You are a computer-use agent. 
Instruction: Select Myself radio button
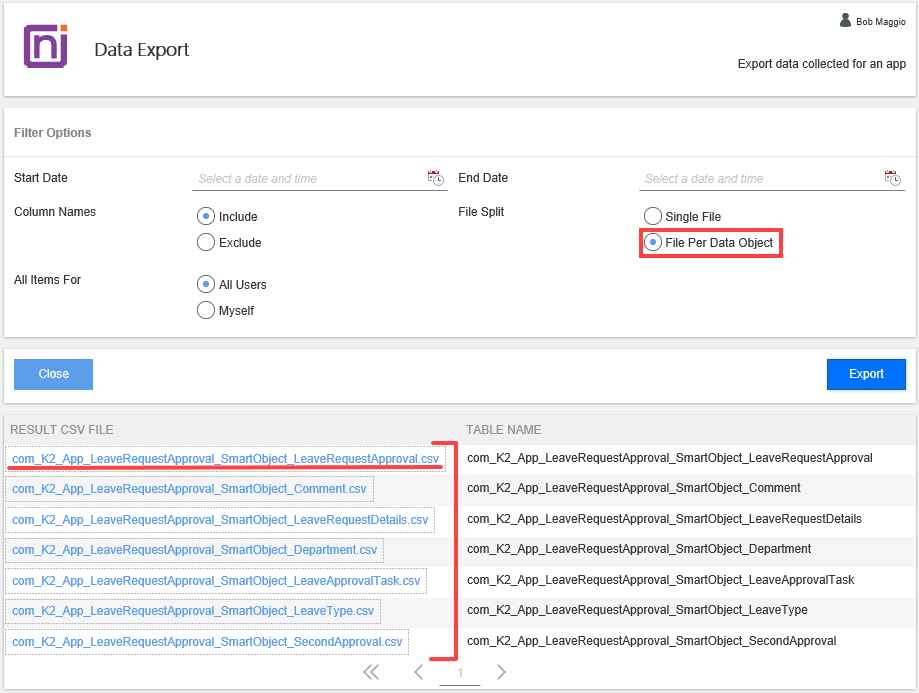(x=206, y=310)
